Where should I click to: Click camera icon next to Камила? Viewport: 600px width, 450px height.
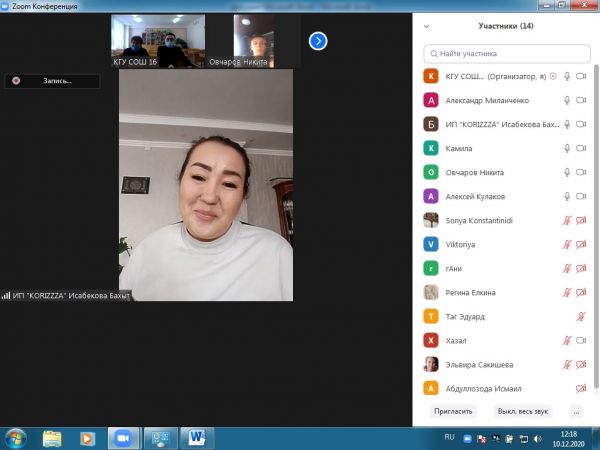pos(581,148)
